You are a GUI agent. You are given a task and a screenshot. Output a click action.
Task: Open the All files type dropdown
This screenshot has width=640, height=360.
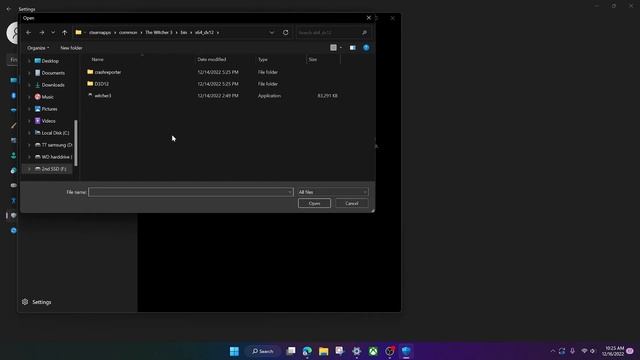333,192
